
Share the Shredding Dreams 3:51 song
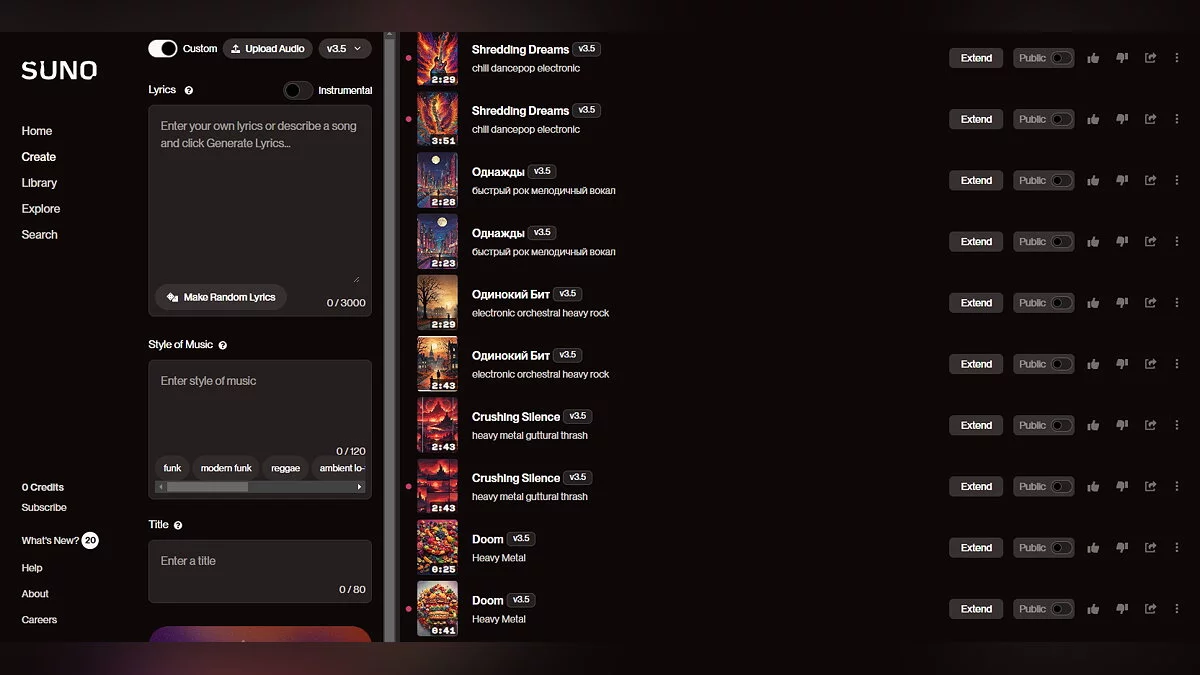1150,119
